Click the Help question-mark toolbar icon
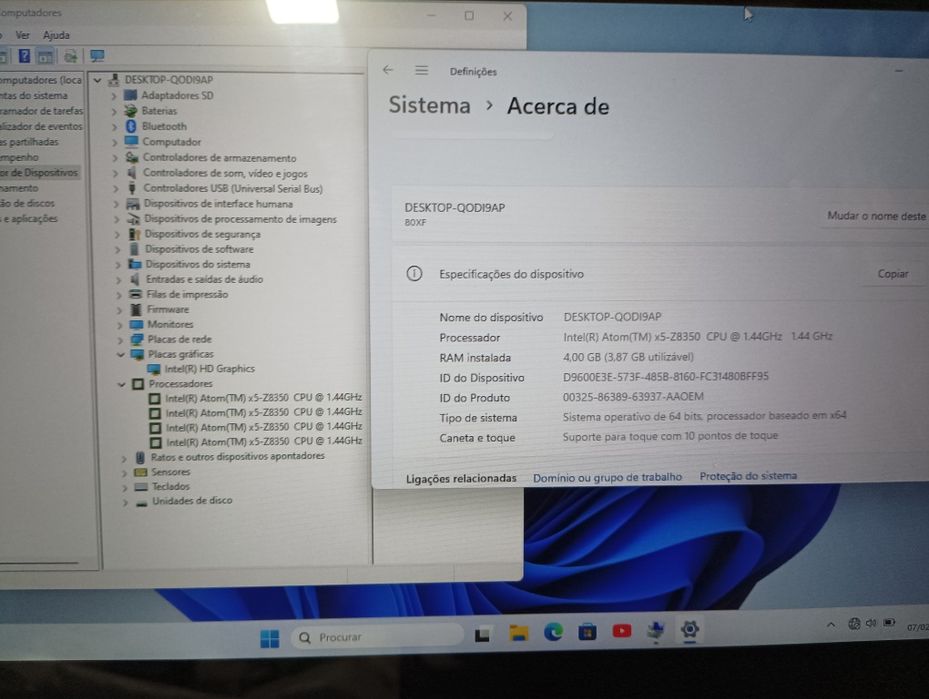 (24, 56)
